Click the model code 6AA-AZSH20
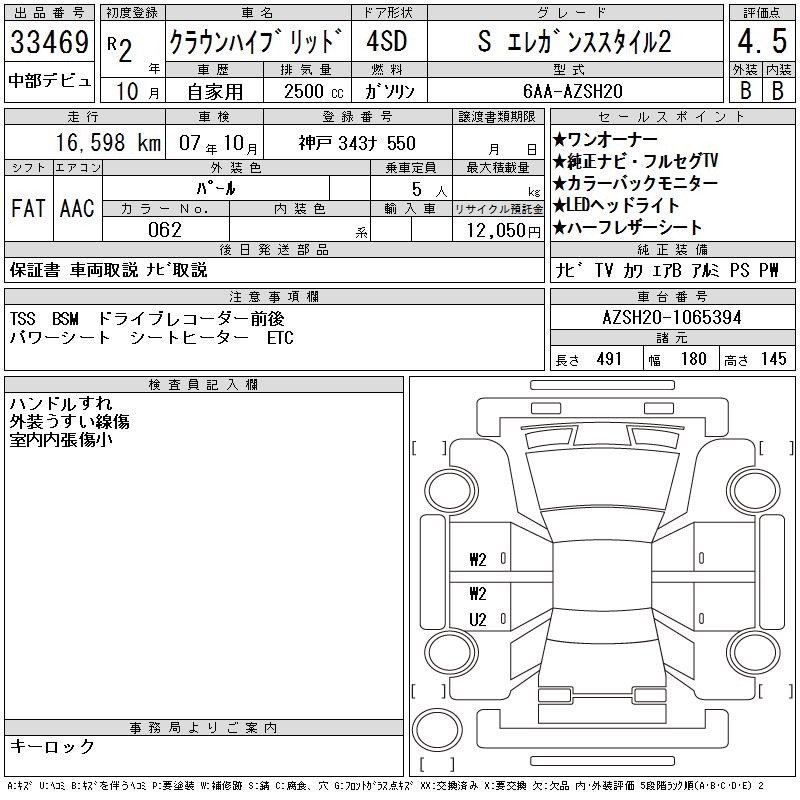This screenshot has height=800, width=800. (572, 91)
